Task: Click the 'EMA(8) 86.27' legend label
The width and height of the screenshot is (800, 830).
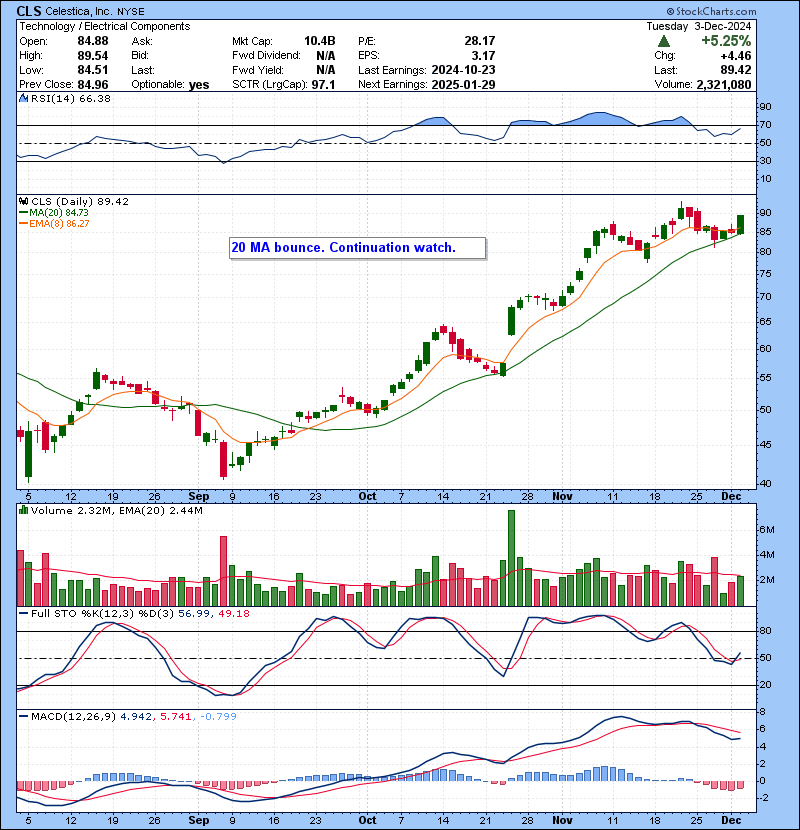Action: [x=59, y=223]
